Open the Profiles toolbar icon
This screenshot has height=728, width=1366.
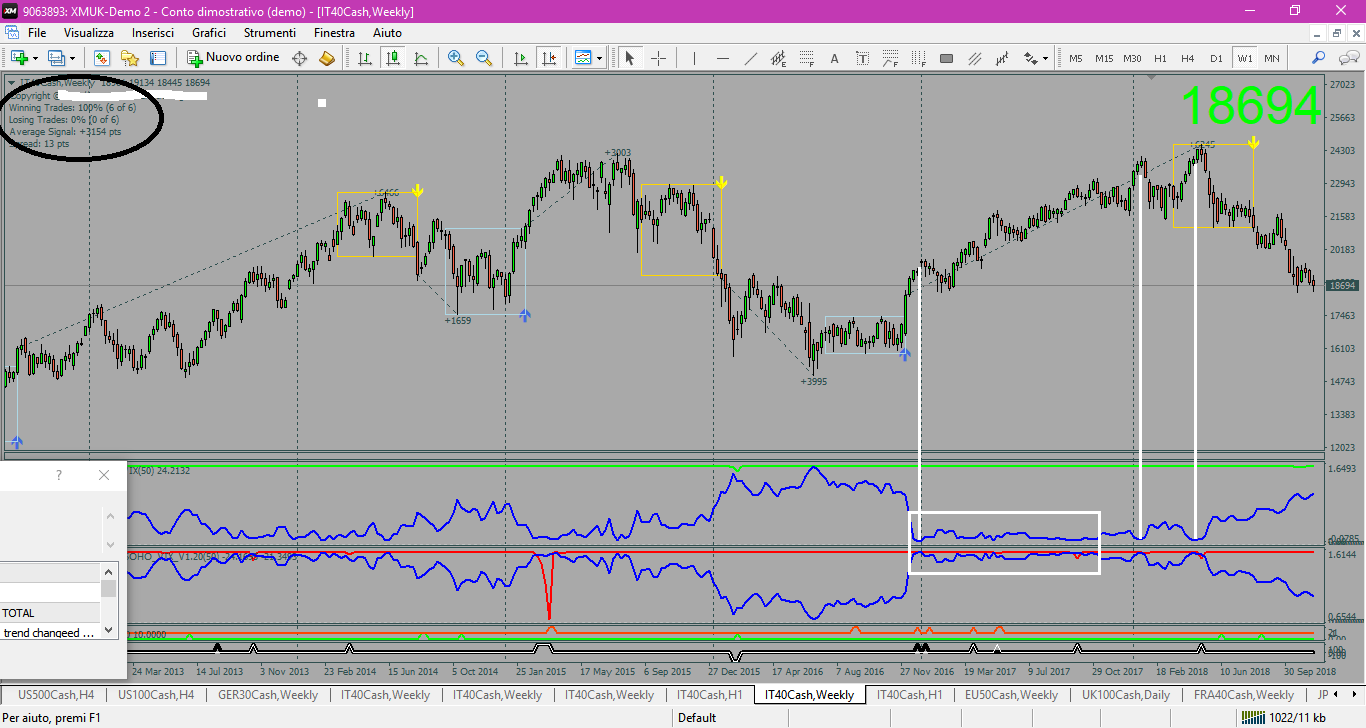[x=56, y=58]
